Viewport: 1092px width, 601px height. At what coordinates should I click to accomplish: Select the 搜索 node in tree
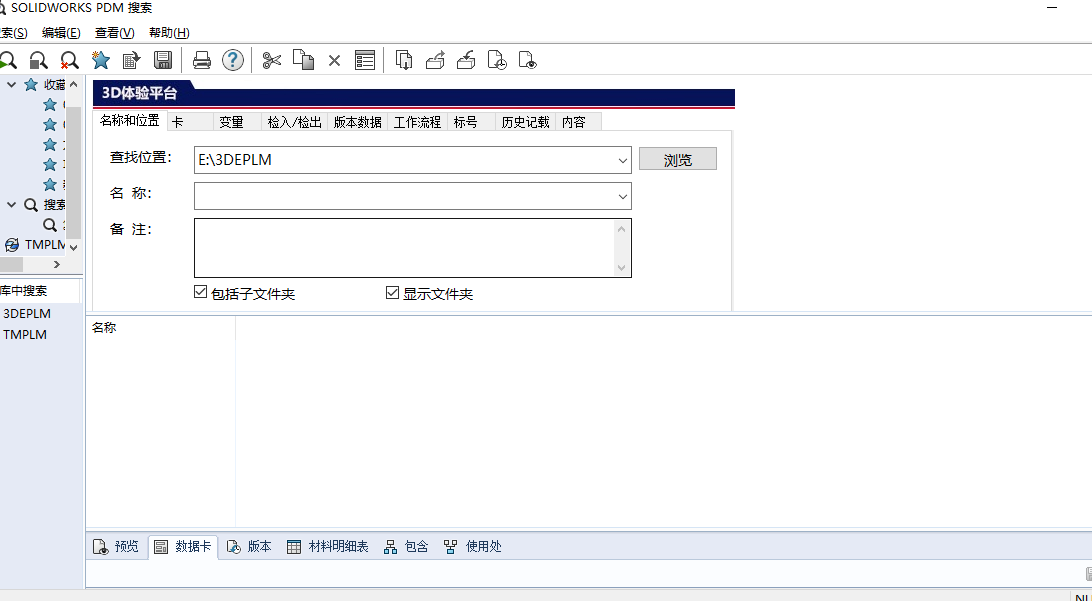55,205
